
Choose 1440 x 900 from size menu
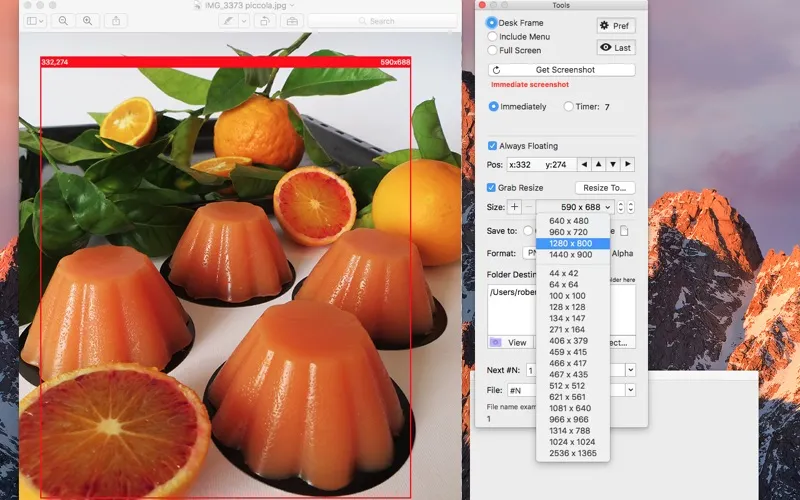pyautogui.click(x=573, y=255)
